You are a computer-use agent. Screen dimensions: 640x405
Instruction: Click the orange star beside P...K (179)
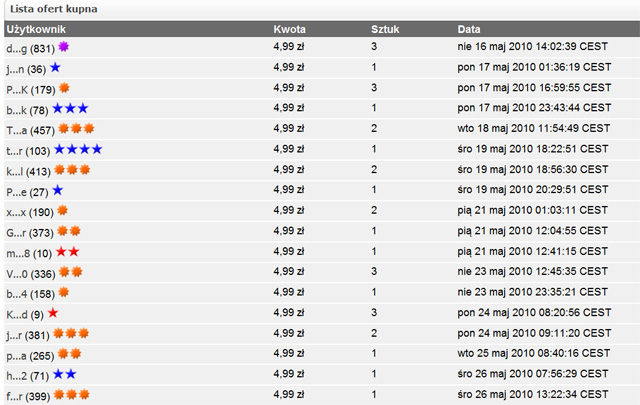tap(64, 89)
